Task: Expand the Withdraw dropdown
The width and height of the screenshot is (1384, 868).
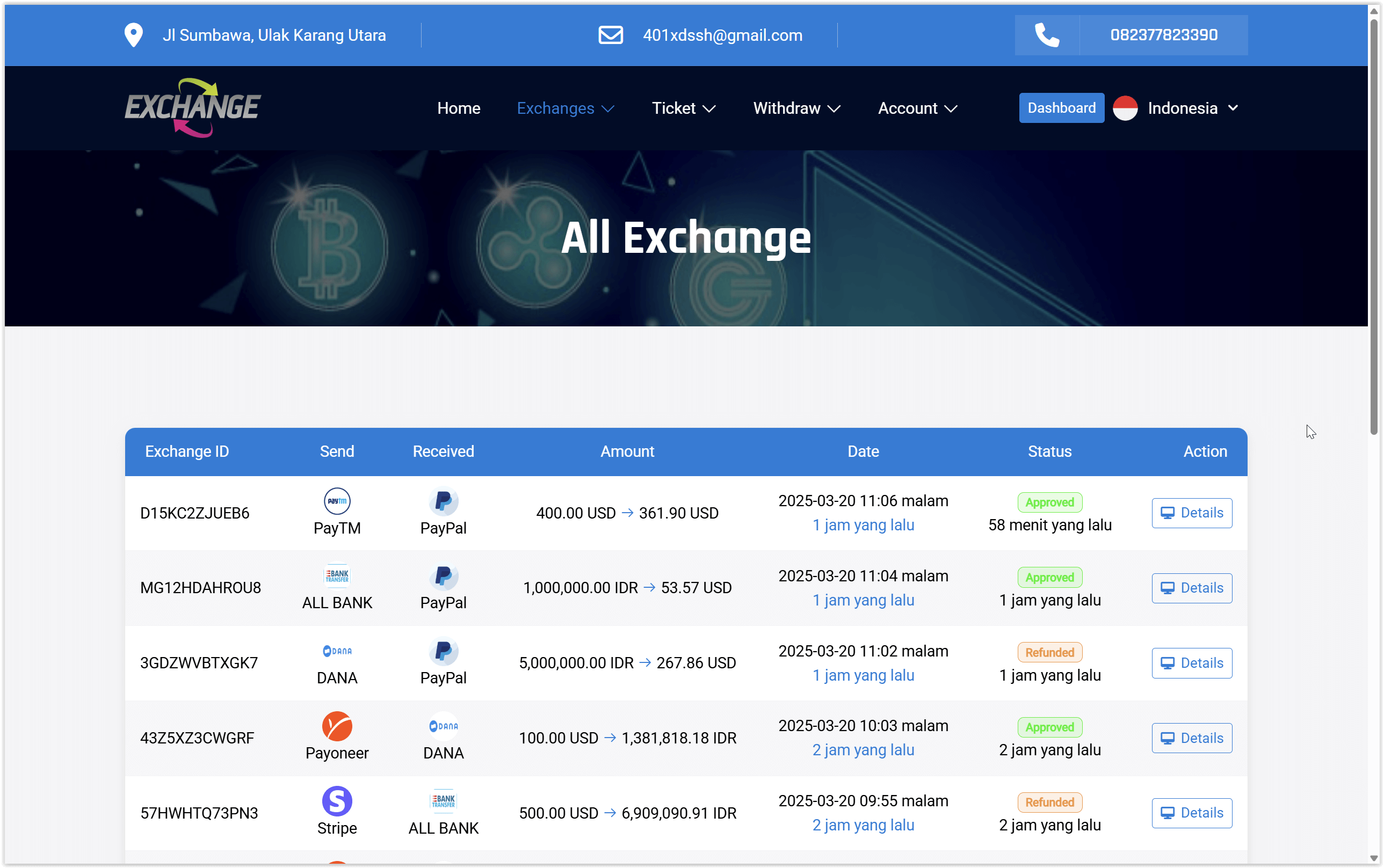Action: click(796, 108)
